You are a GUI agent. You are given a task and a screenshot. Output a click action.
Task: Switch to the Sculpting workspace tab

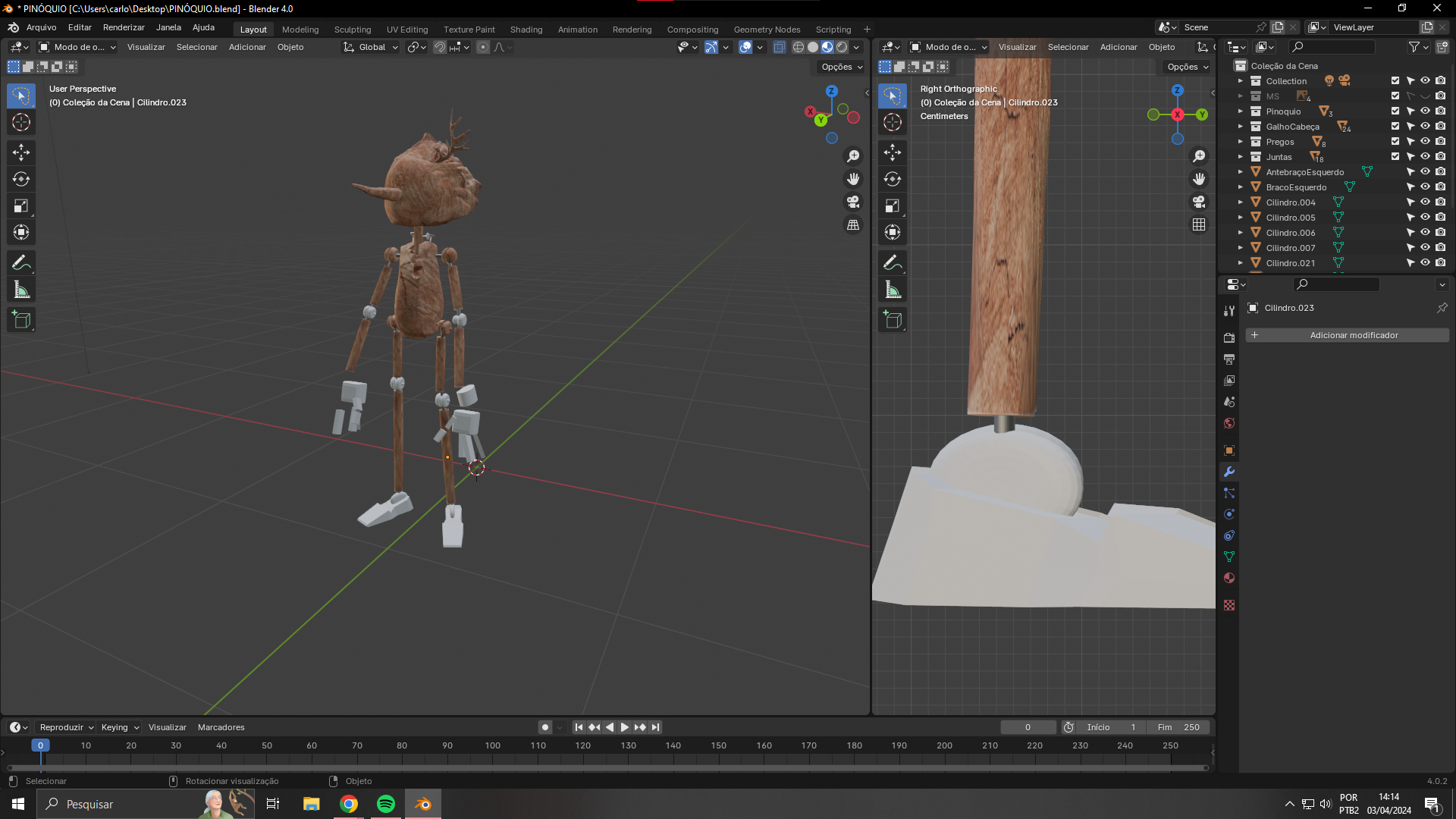[353, 30]
